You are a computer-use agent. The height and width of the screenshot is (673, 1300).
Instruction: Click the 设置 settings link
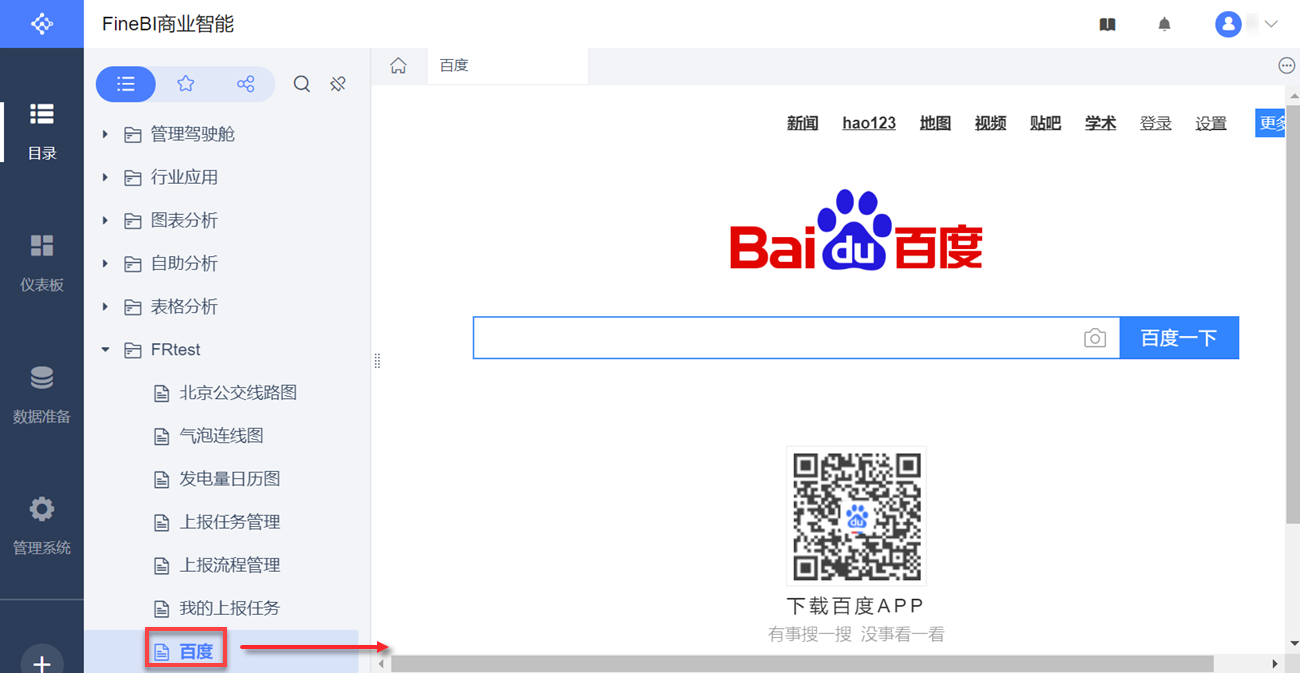point(1211,123)
